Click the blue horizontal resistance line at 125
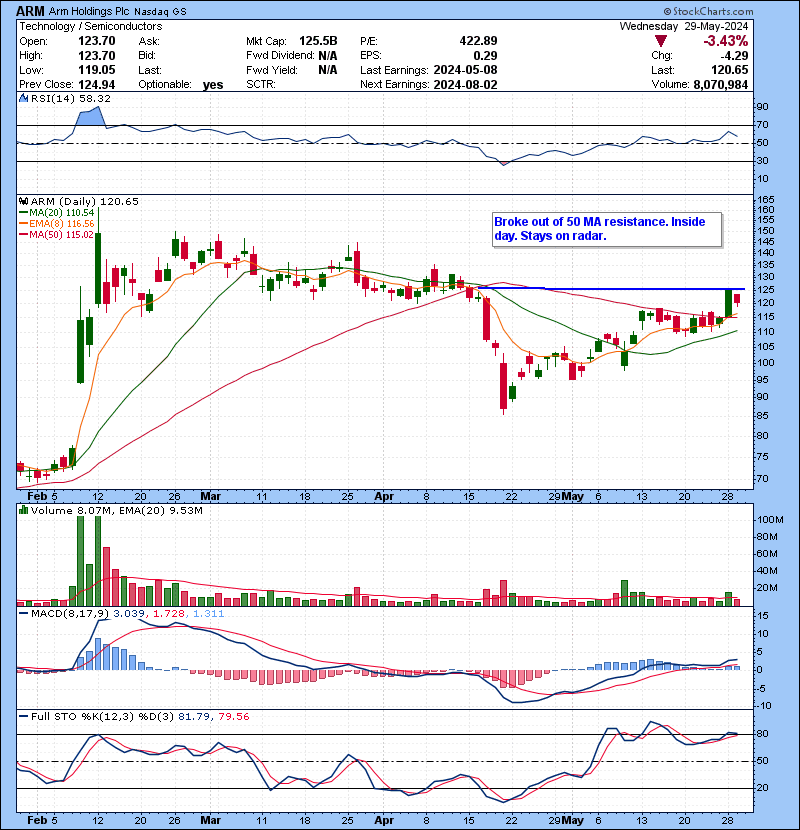 [612, 288]
